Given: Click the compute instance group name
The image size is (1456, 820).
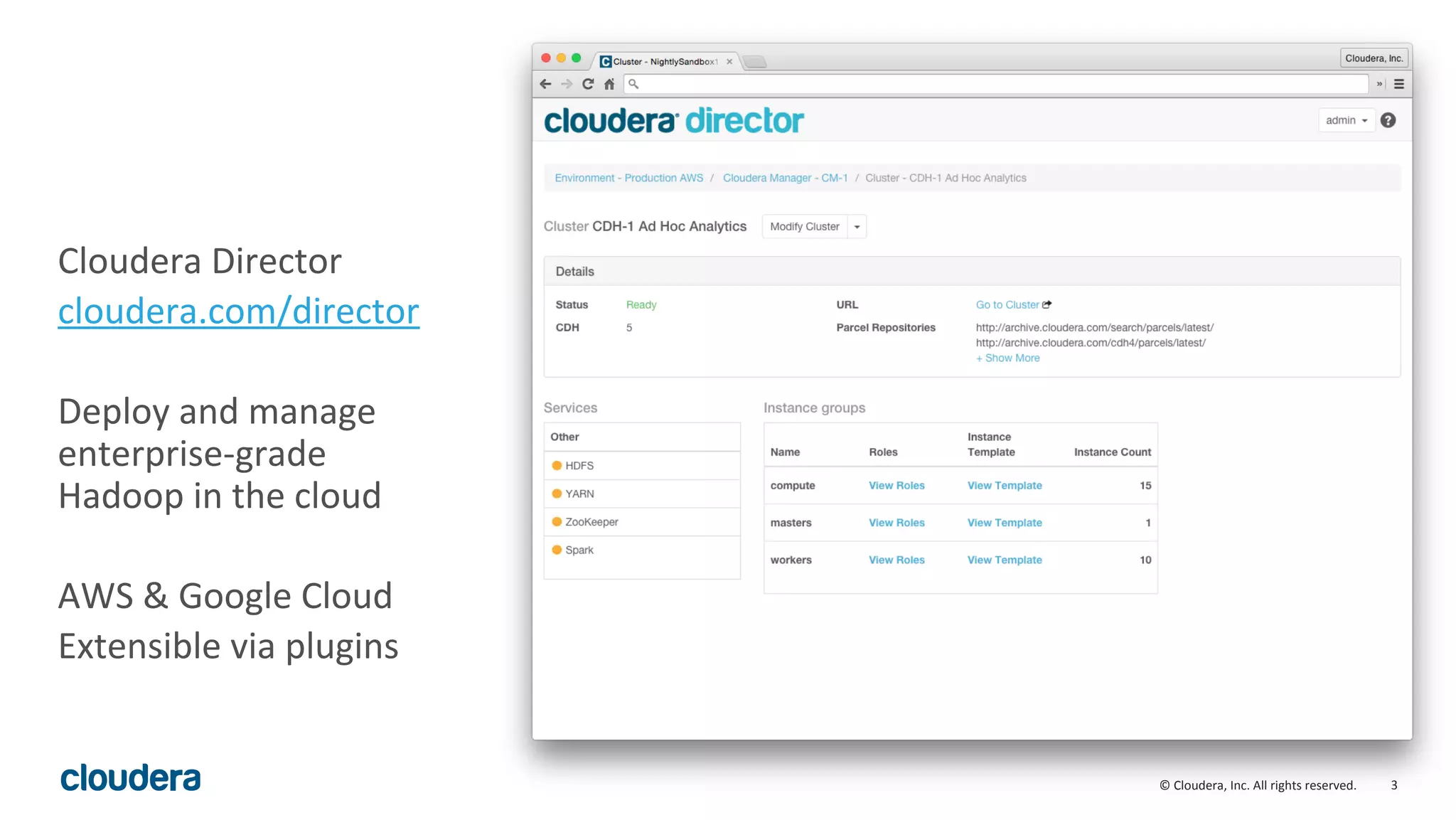Looking at the screenshot, I should point(793,486).
